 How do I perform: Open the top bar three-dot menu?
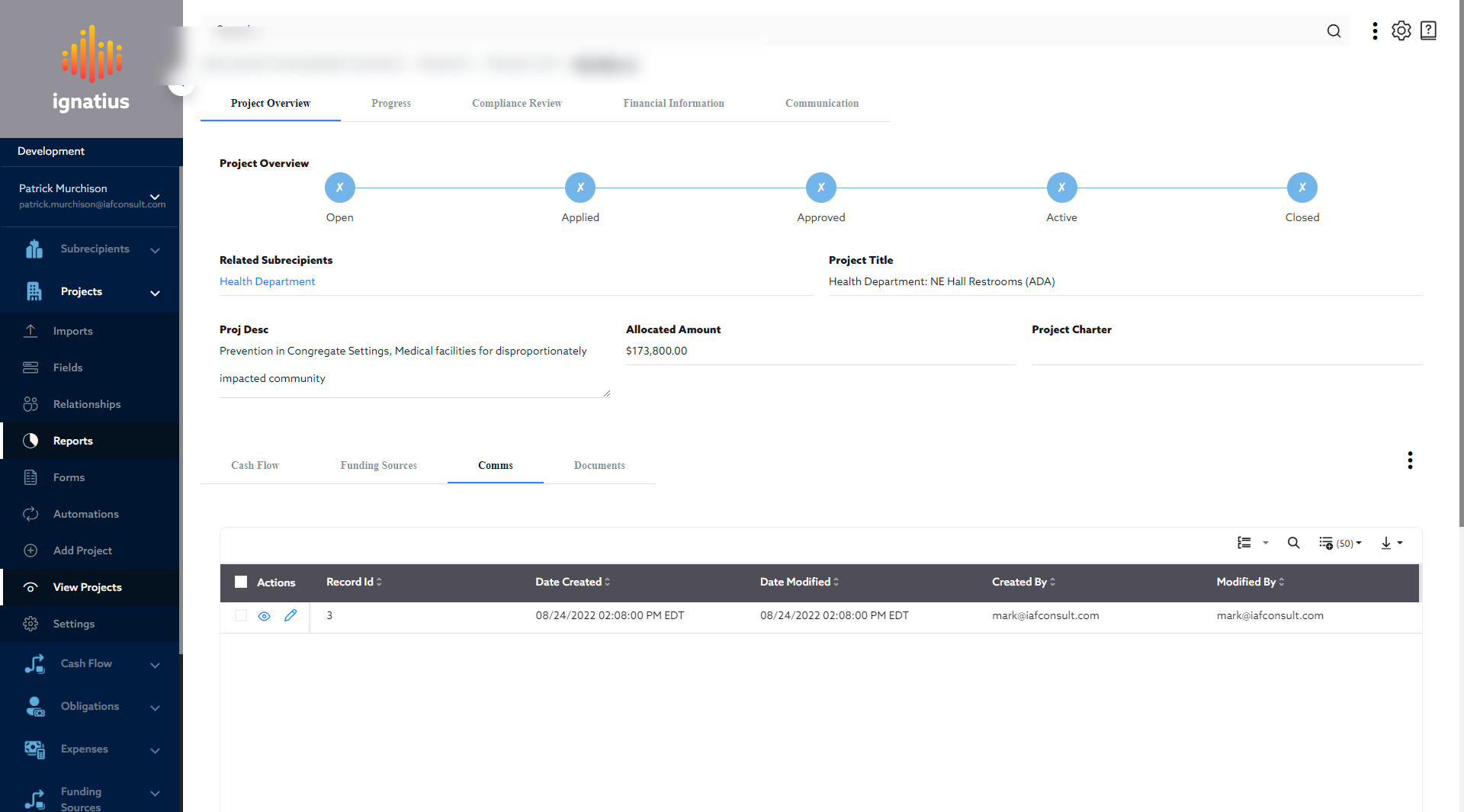pos(1375,31)
